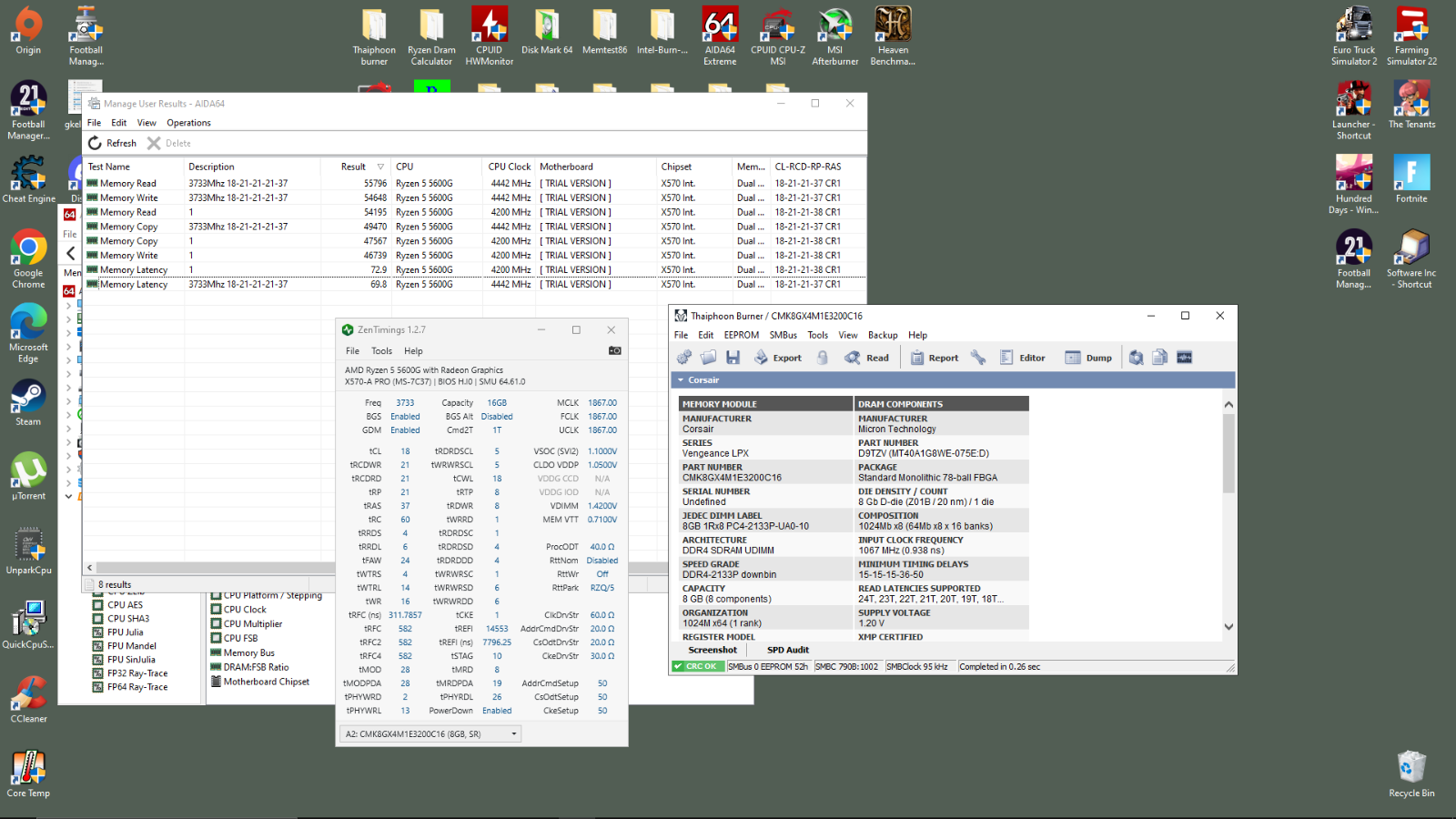
Task: Open AIDA64 Extreme desktop icon
Action: [x=720, y=36]
